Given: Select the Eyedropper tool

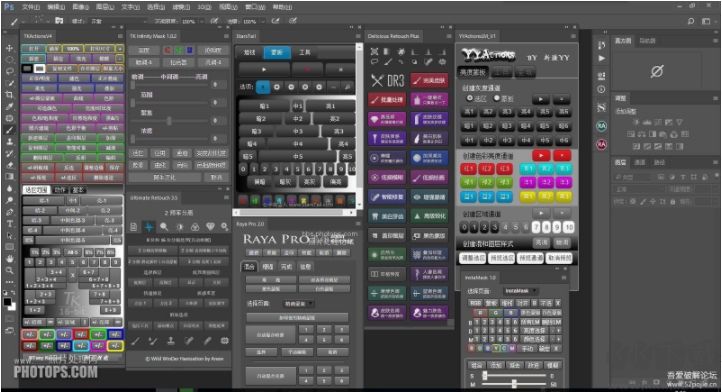Looking at the screenshot, I should click(x=9, y=106).
